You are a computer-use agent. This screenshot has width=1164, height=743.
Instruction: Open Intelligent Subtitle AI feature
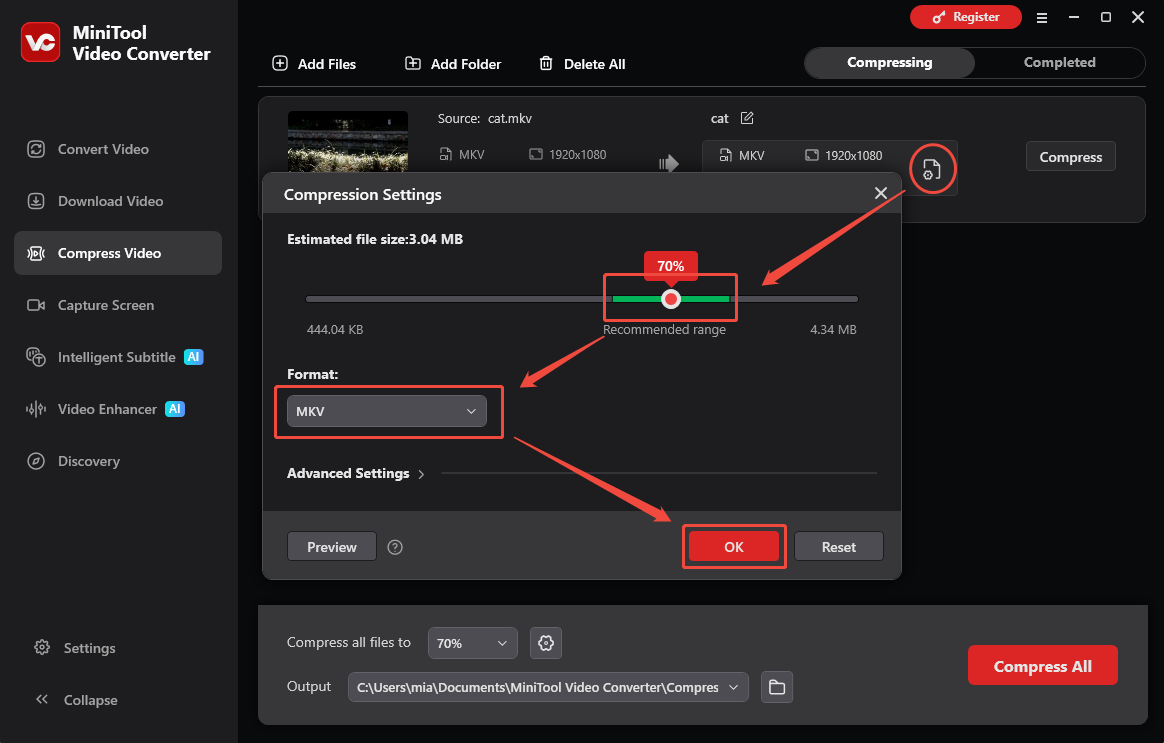[x=117, y=357]
